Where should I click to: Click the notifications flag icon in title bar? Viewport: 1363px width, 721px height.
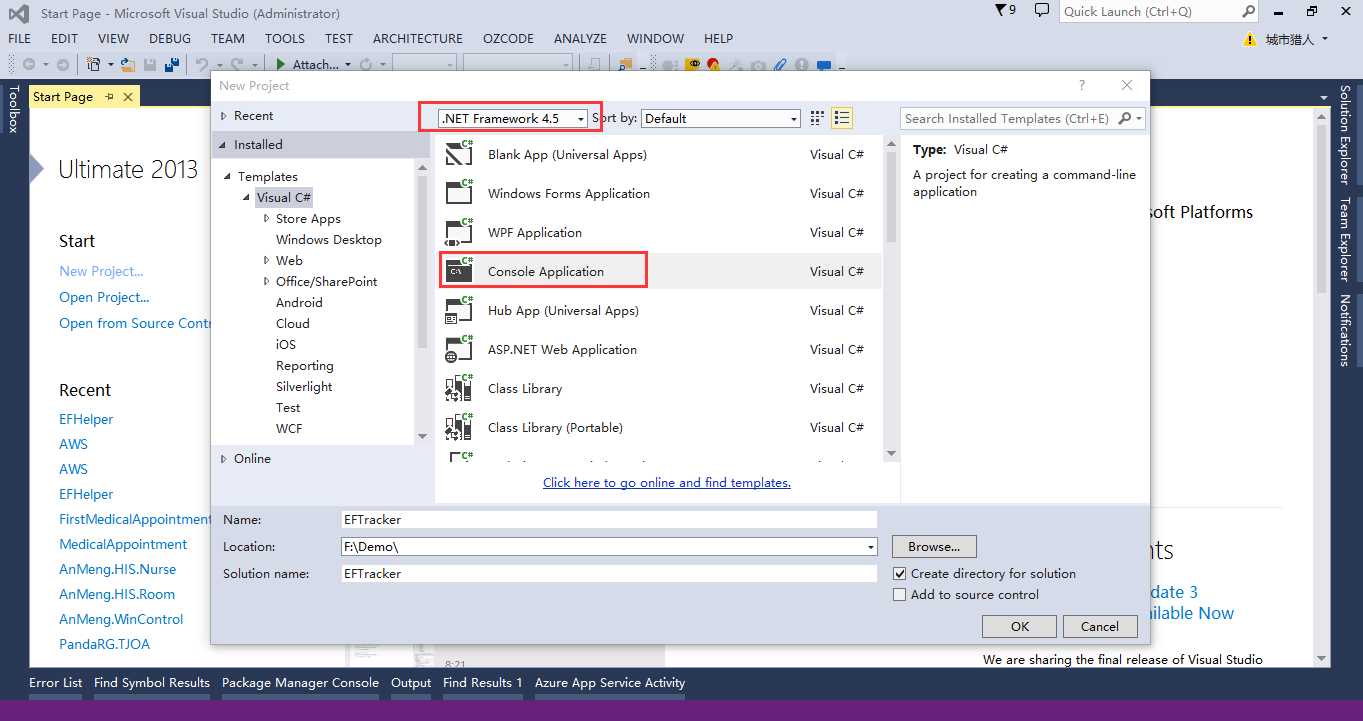[1001, 11]
